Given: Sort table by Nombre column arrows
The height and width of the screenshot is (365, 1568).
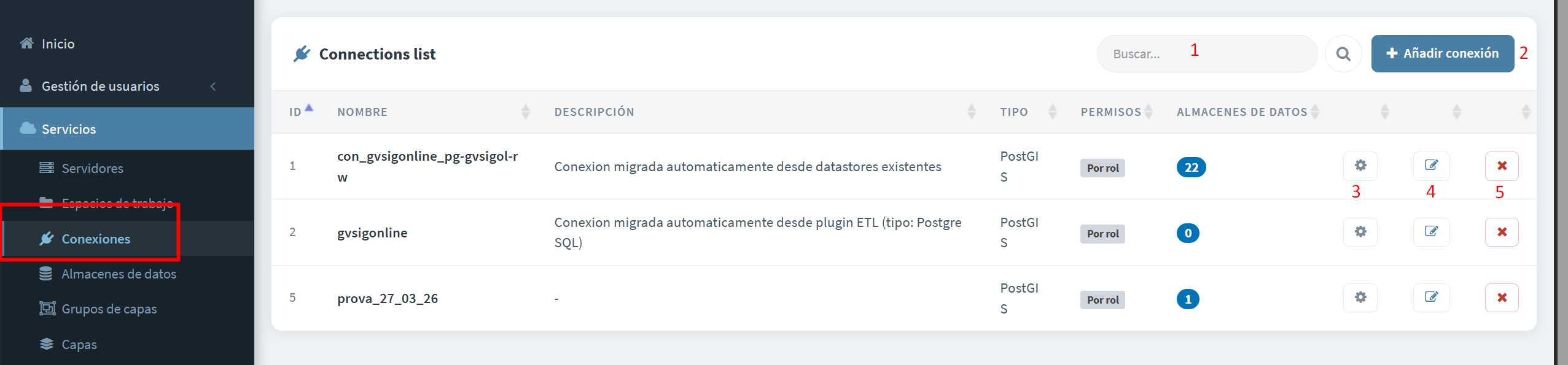Looking at the screenshot, I should [x=525, y=112].
